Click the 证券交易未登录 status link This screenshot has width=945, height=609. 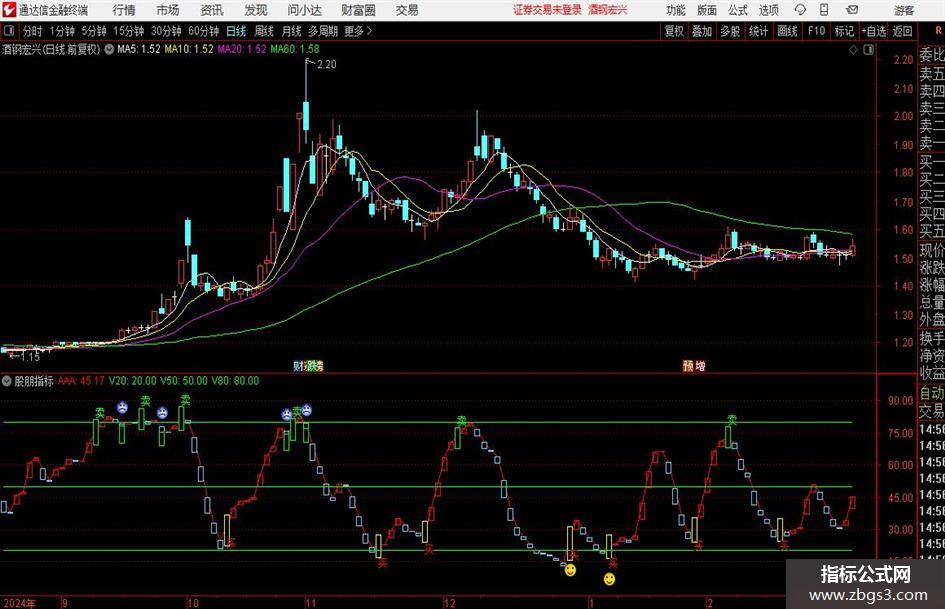coord(547,10)
